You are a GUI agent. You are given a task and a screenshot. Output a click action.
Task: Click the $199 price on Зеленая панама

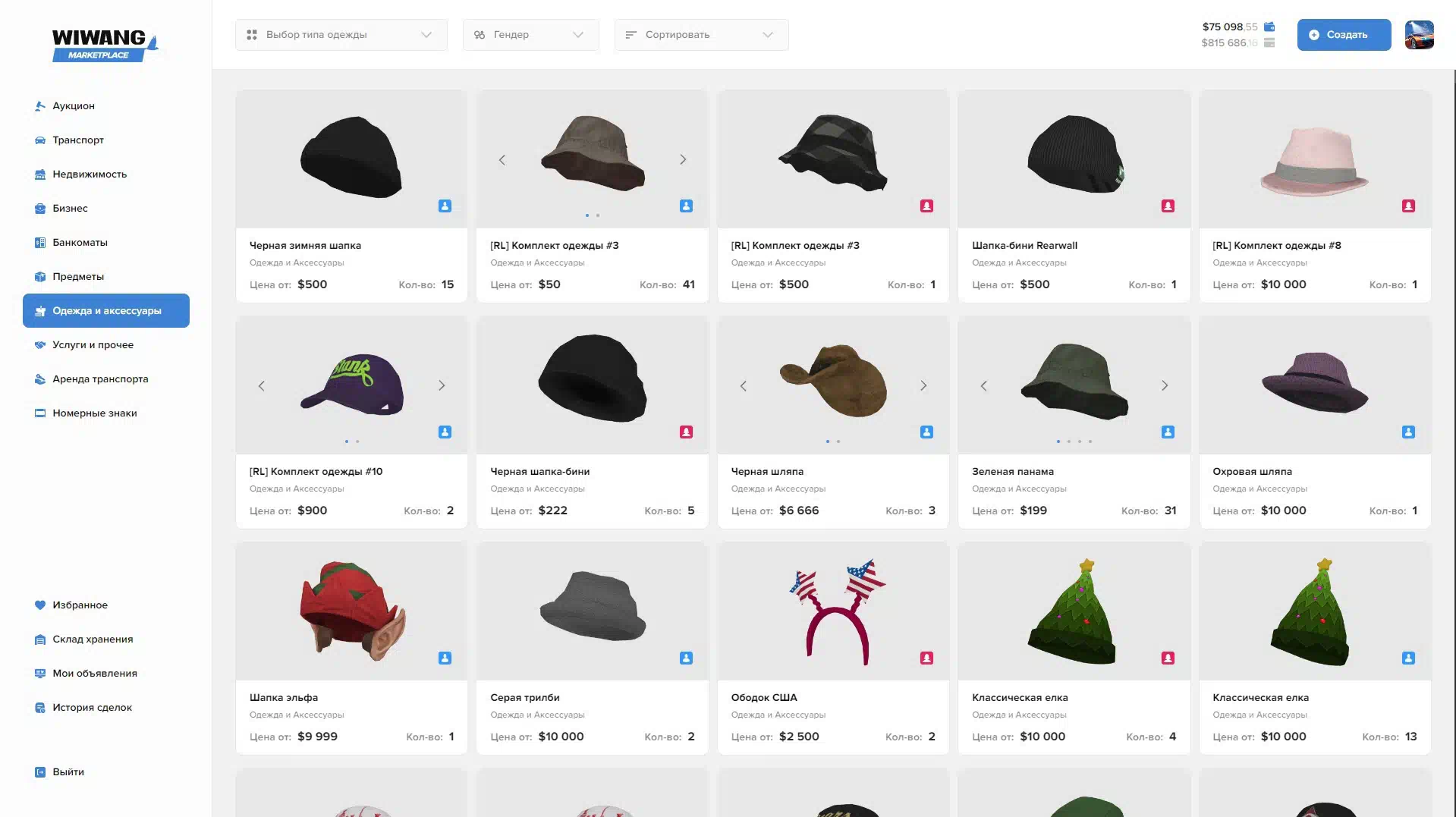point(1033,511)
